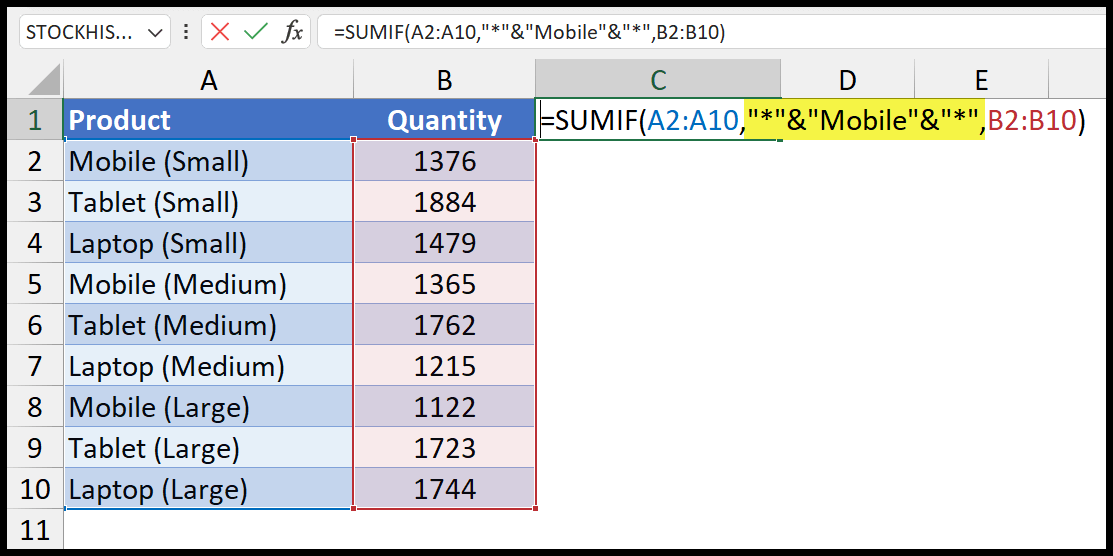The width and height of the screenshot is (1113, 556).
Task: Select cell containing Mobile (Medium)
Action: point(208,285)
